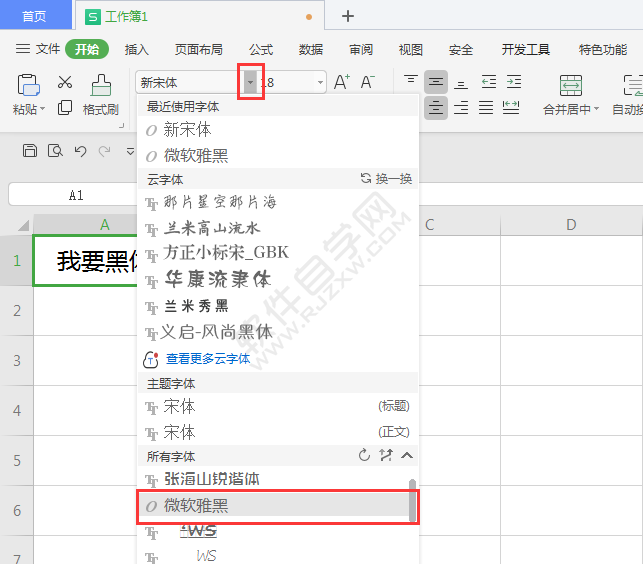Select cloud font 那片星空那片海

[278, 202]
